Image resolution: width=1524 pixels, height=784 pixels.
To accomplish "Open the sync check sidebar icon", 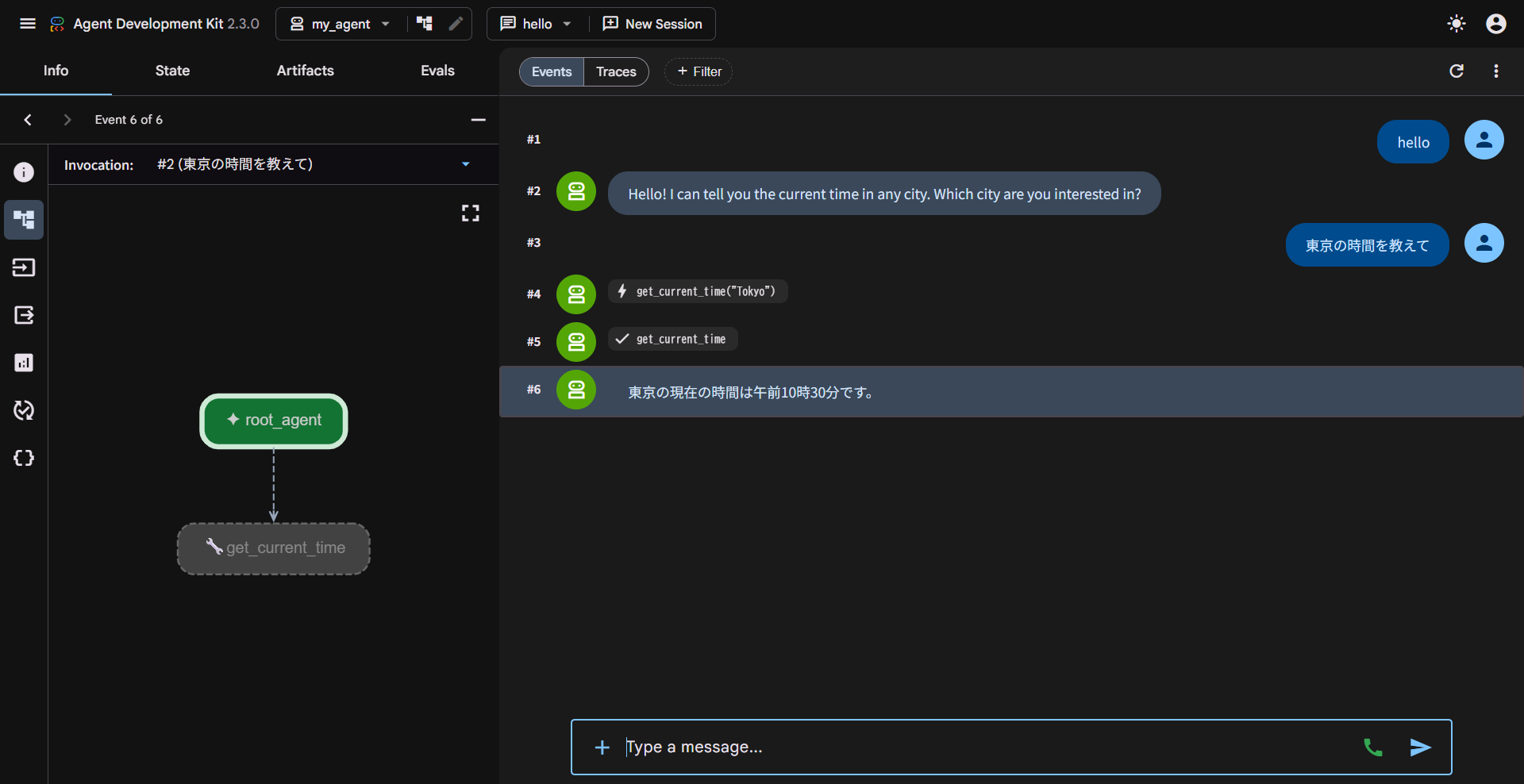I will (x=24, y=410).
